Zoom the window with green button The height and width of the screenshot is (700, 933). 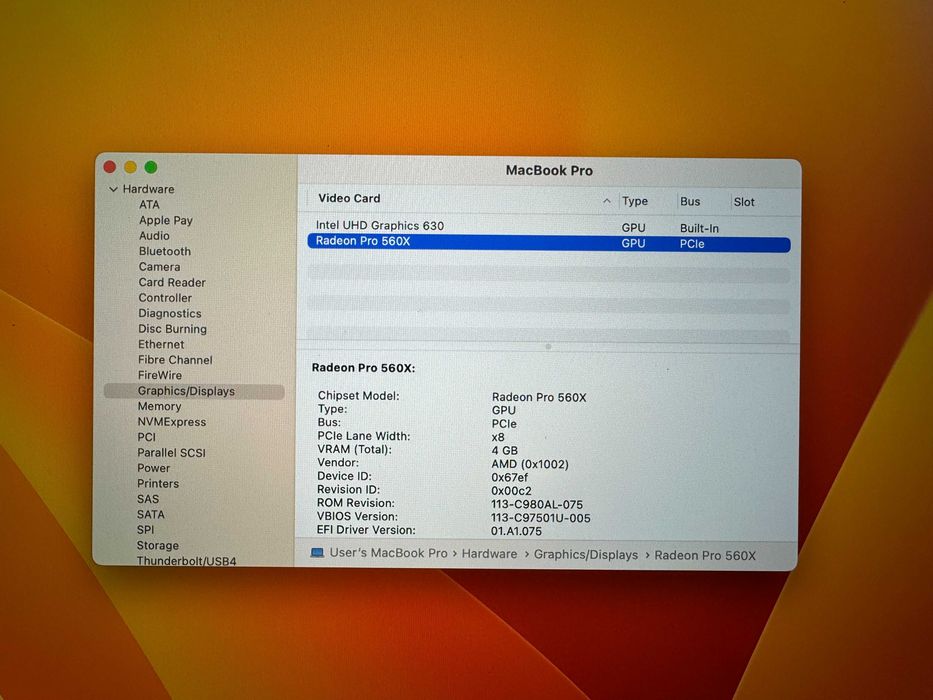(151, 167)
